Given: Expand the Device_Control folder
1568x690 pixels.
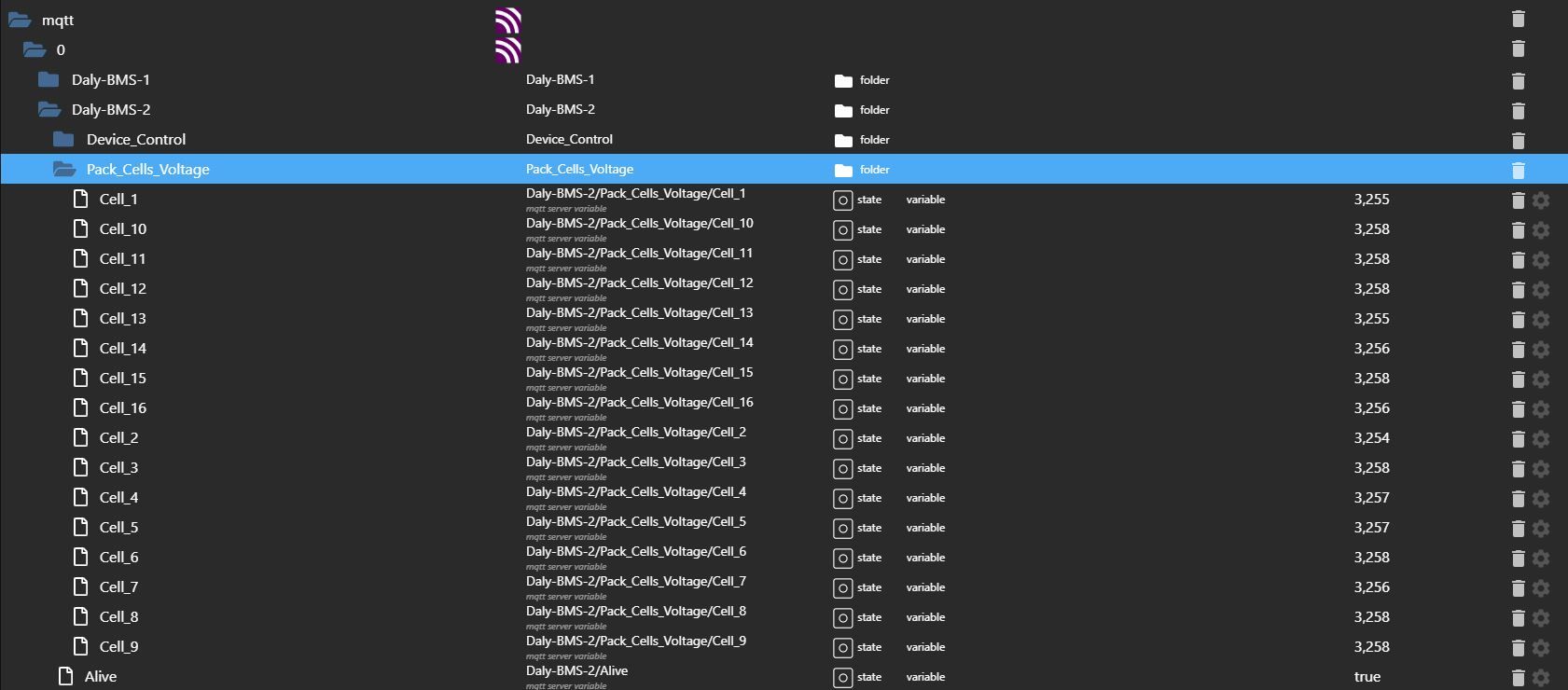Looking at the screenshot, I should point(63,139).
